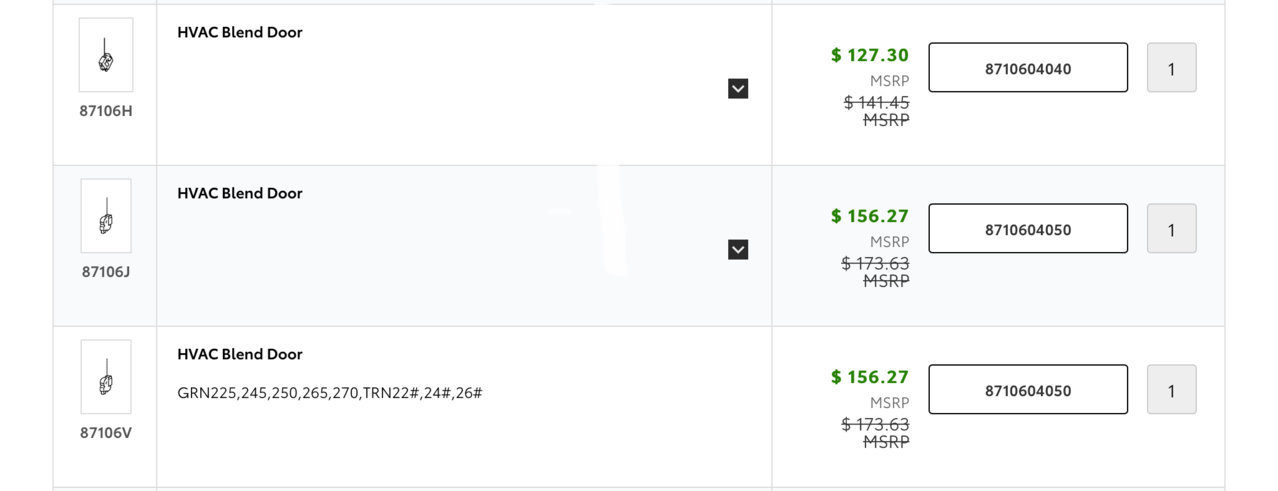Image resolution: width=1278 pixels, height=491 pixels.
Task: Open HVAC Blend Door title in 87106J row
Action: [x=240, y=193]
